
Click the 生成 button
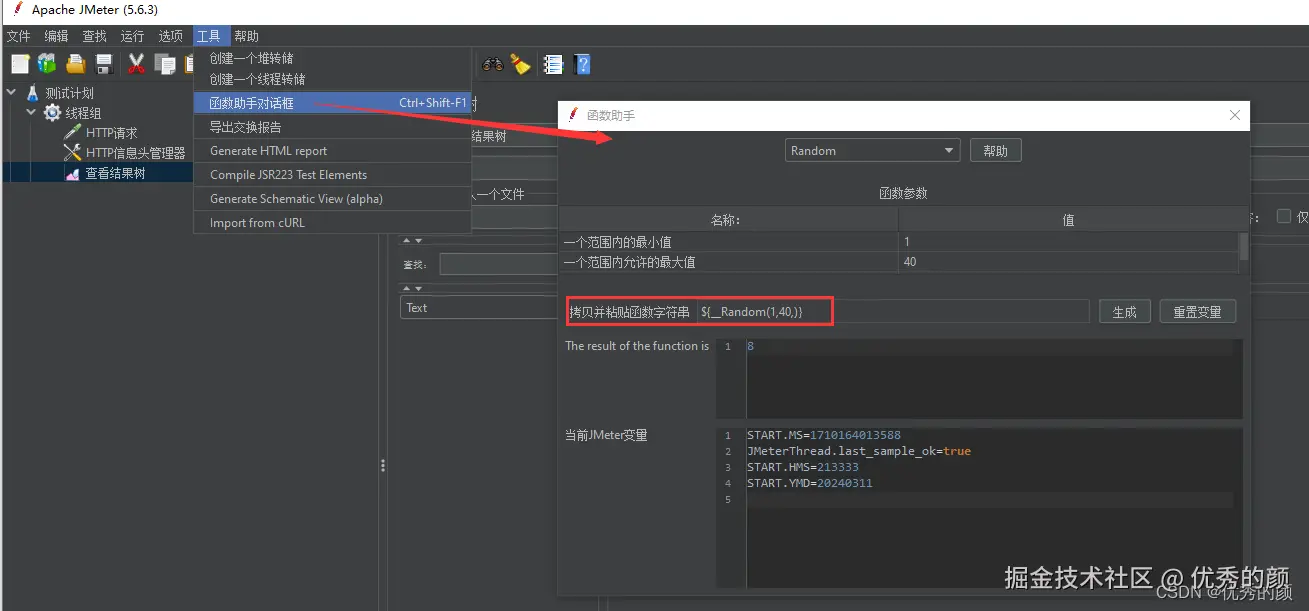click(1125, 312)
